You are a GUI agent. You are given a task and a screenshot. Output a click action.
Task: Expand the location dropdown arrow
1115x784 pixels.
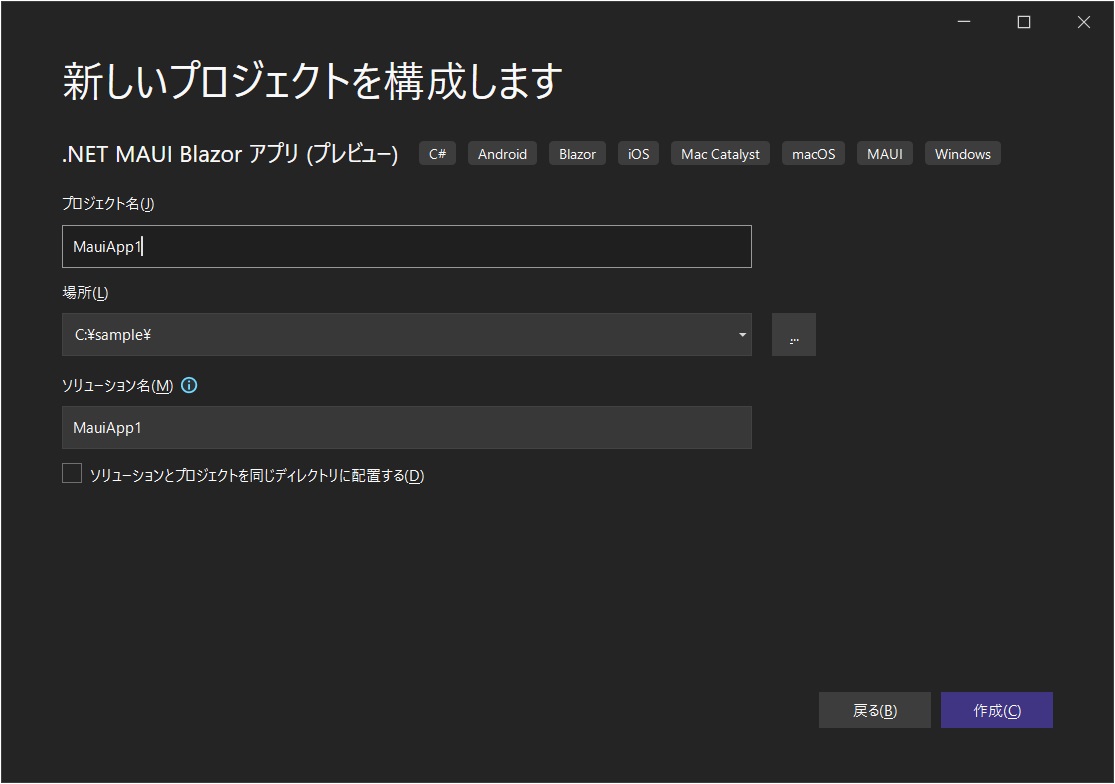pyautogui.click(x=742, y=335)
